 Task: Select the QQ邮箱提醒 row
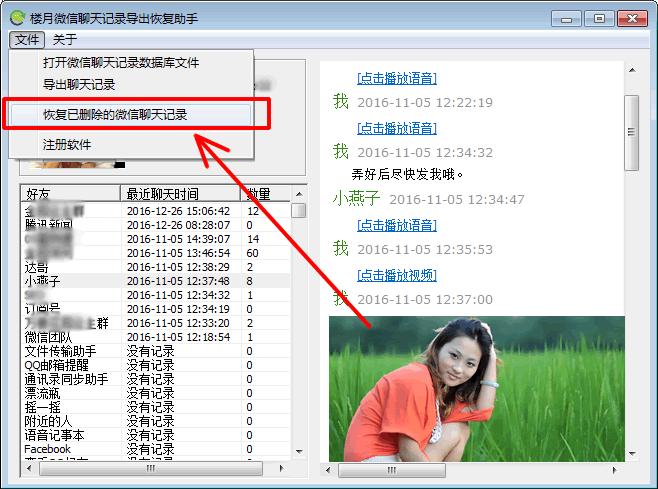coord(155,365)
